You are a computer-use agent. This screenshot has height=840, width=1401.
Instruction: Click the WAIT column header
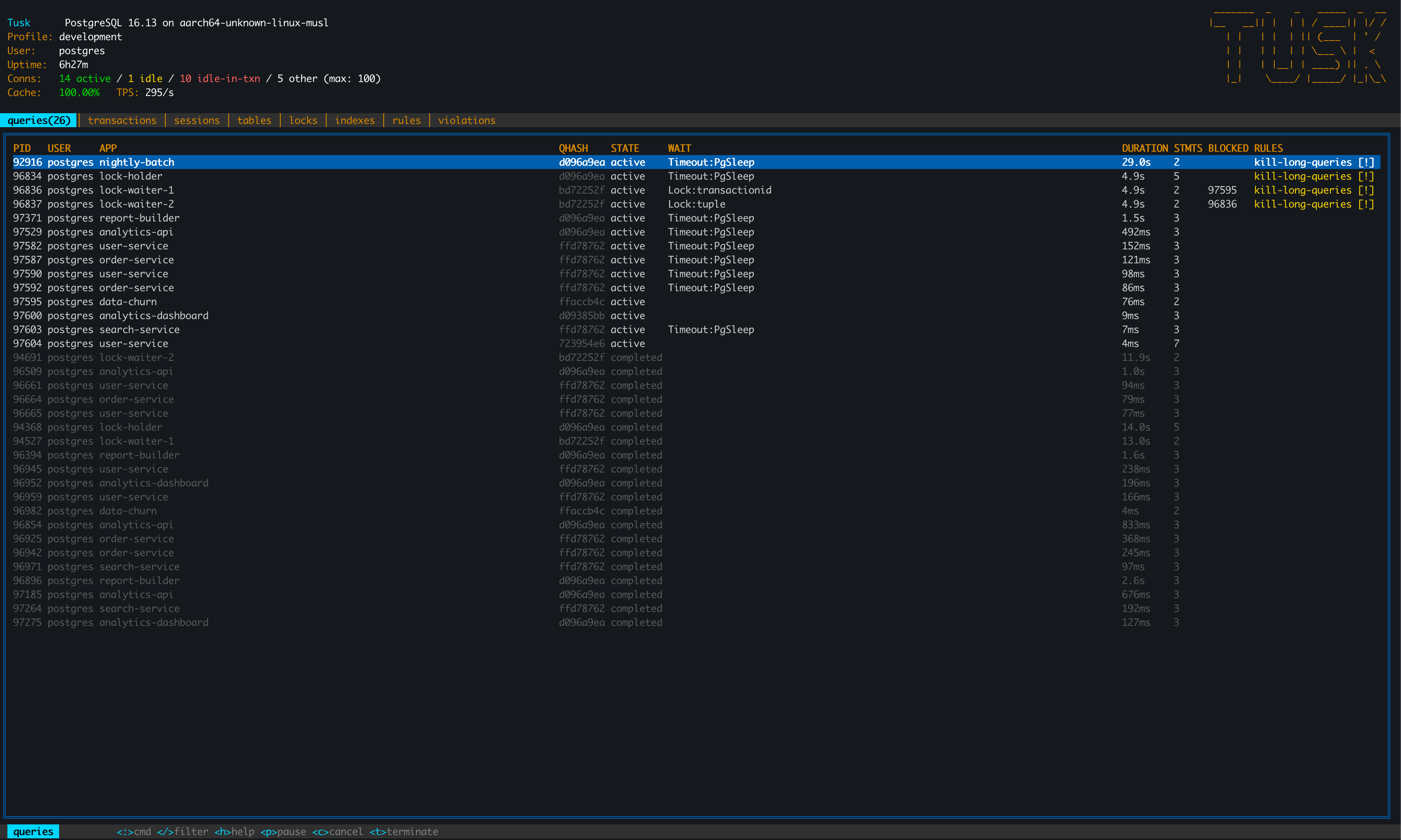point(679,148)
